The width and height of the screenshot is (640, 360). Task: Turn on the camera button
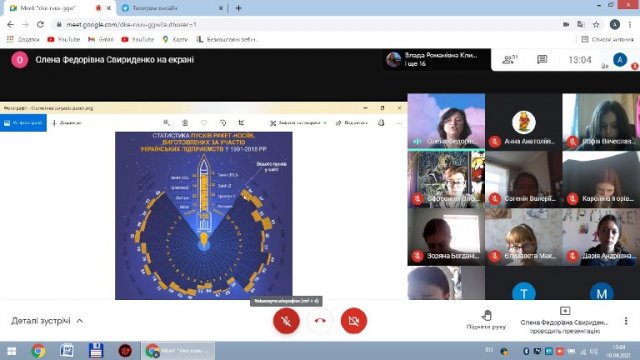pyautogui.click(x=353, y=321)
